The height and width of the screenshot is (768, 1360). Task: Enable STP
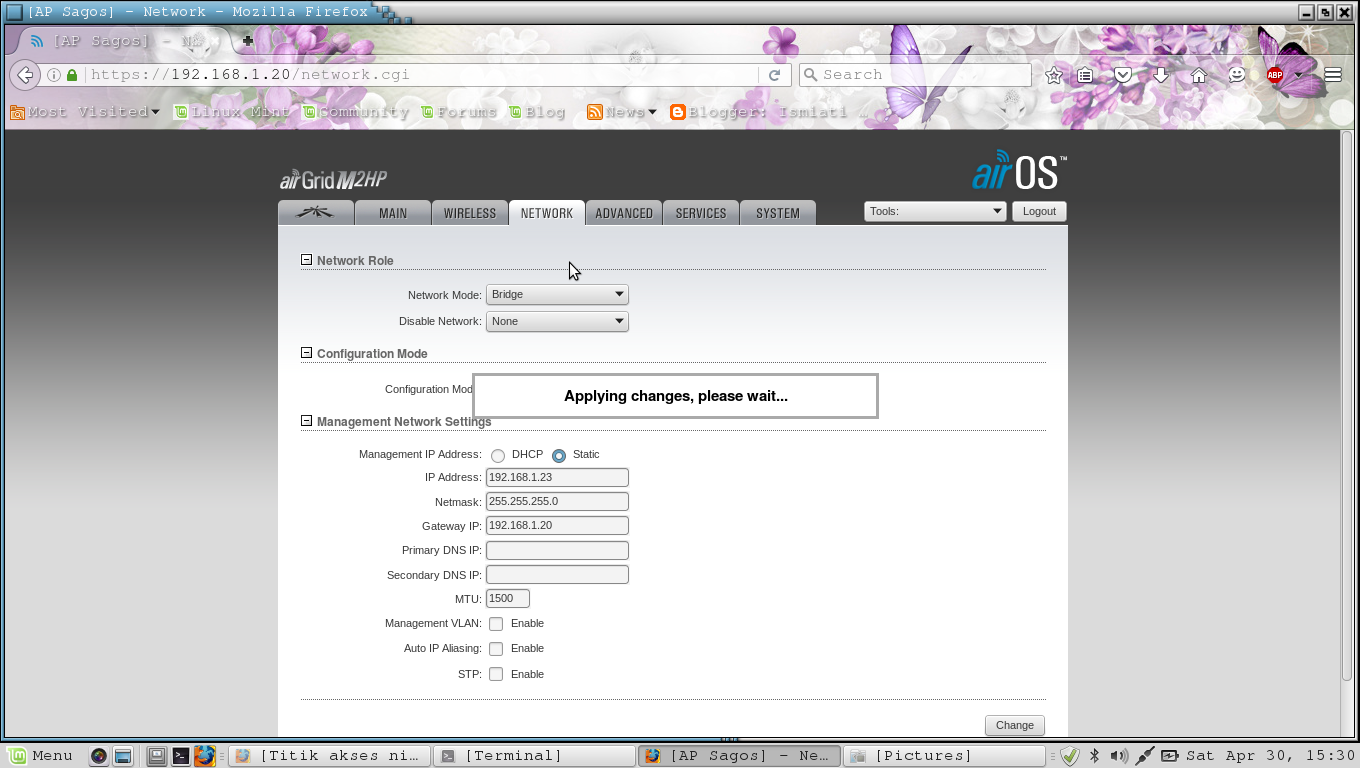coord(496,674)
